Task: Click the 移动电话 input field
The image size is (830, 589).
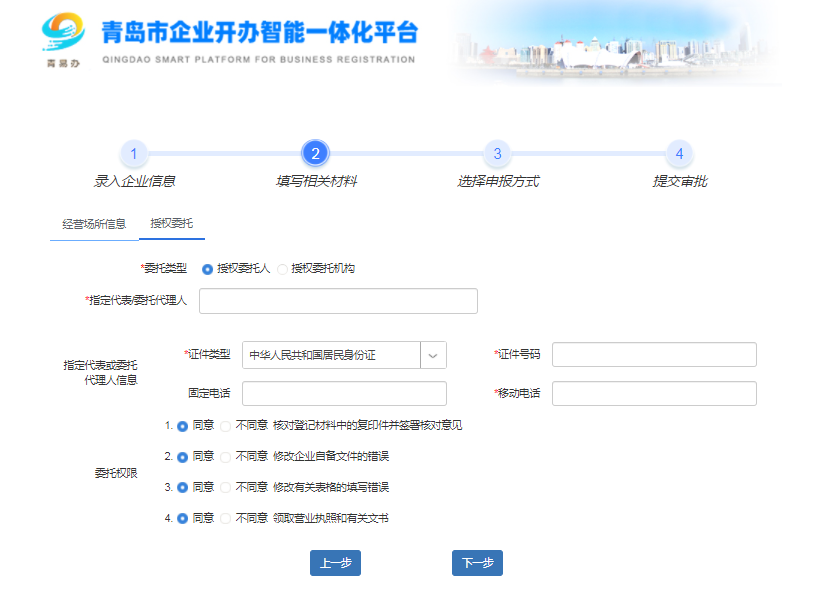Action: click(653, 393)
